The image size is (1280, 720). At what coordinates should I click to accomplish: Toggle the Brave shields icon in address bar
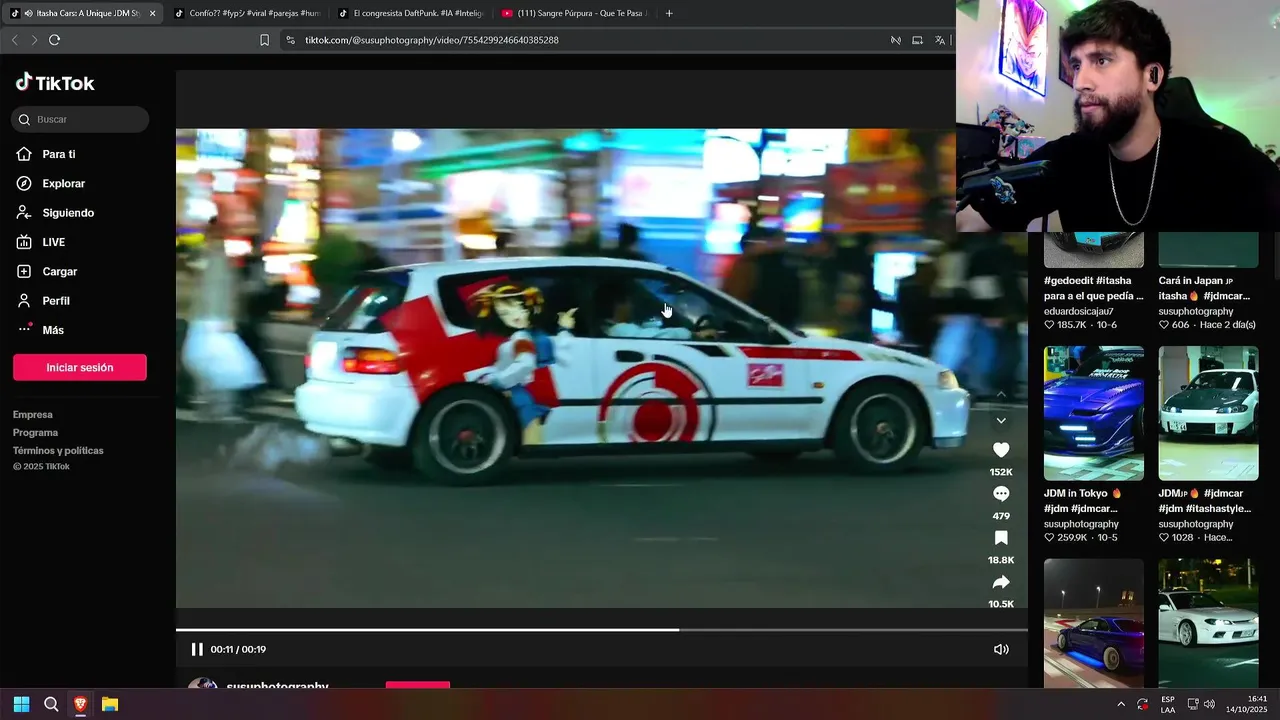pos(895,40)
